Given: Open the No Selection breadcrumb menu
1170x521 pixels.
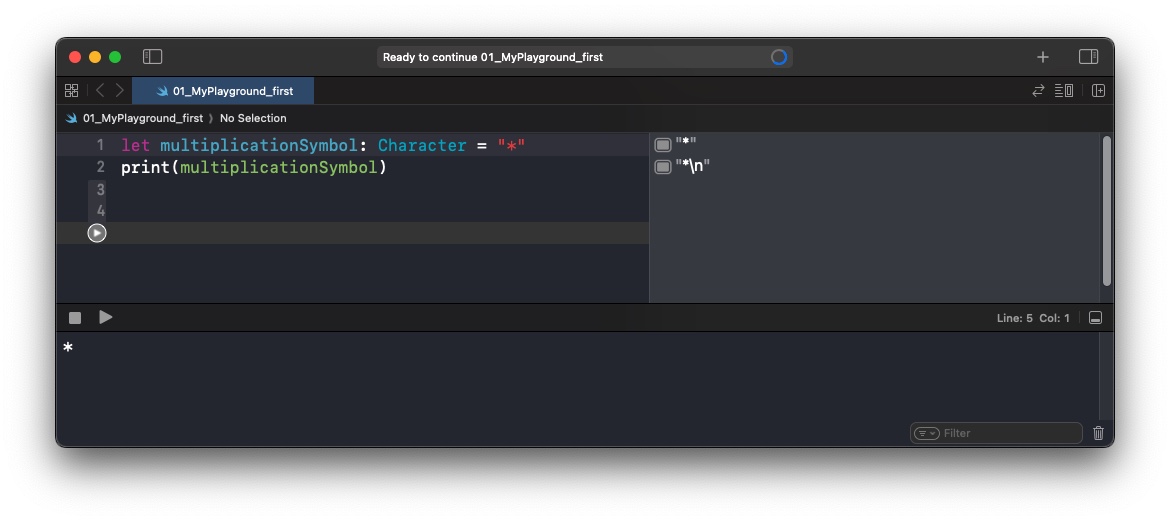Looking at the screenshot, I should click(253, 118).
